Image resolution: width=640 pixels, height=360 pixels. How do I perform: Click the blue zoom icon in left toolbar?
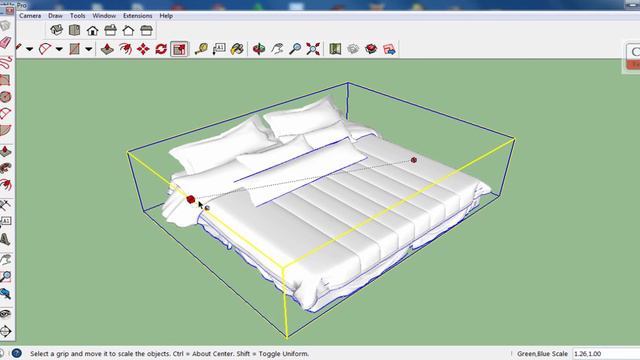tap(6, 293)
